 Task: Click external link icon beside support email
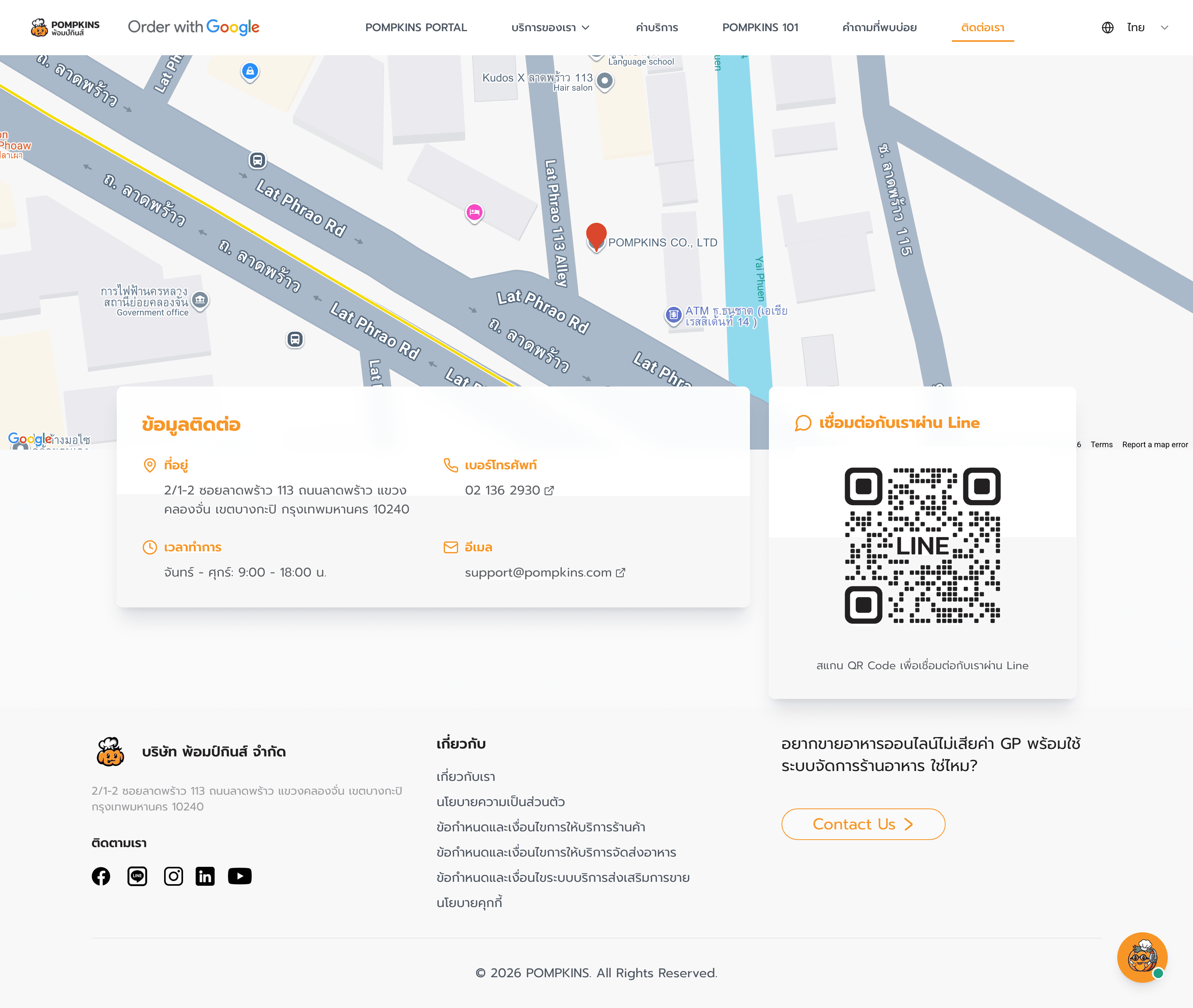point(621,573)
